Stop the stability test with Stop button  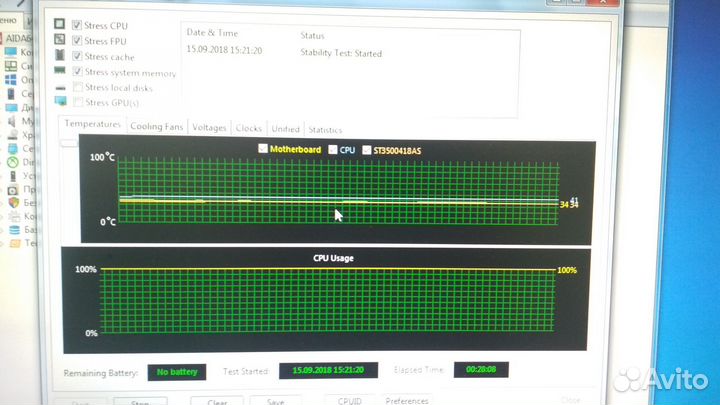coord(140,401)
